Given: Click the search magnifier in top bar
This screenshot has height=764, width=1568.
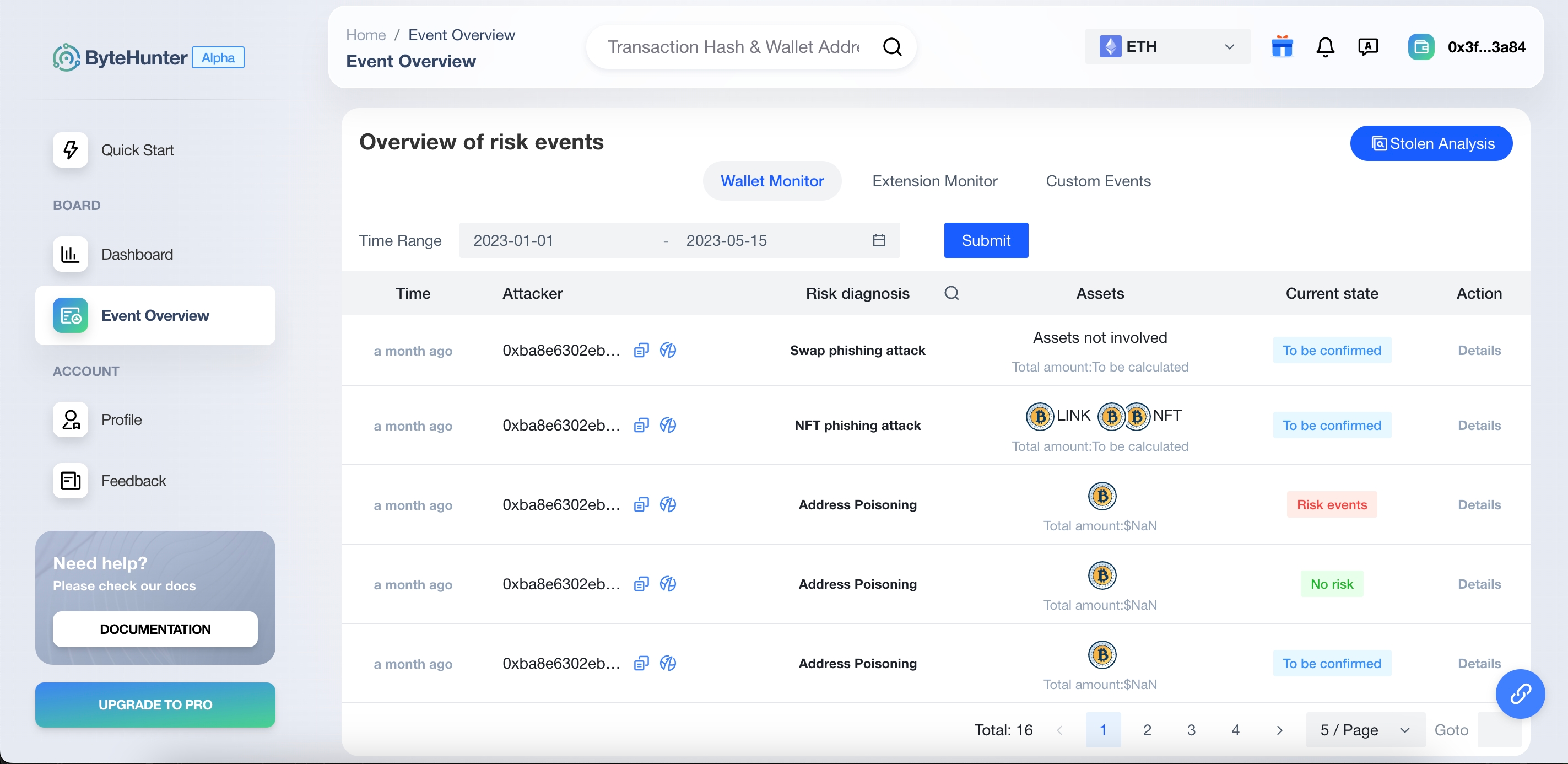Looking at the screenshot, I should (893, 47).
